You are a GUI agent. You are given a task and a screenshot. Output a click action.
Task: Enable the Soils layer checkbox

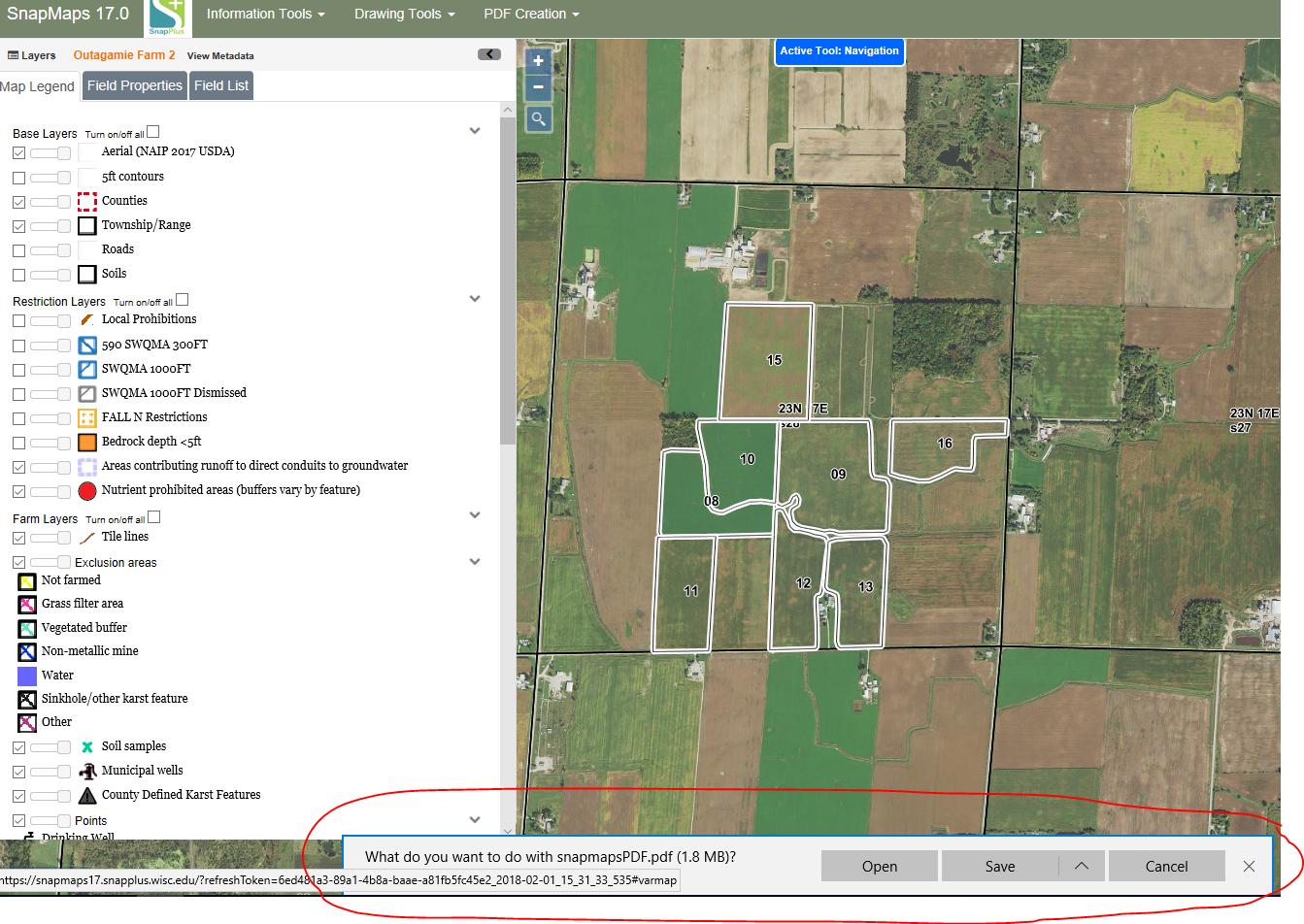point(18,276)
